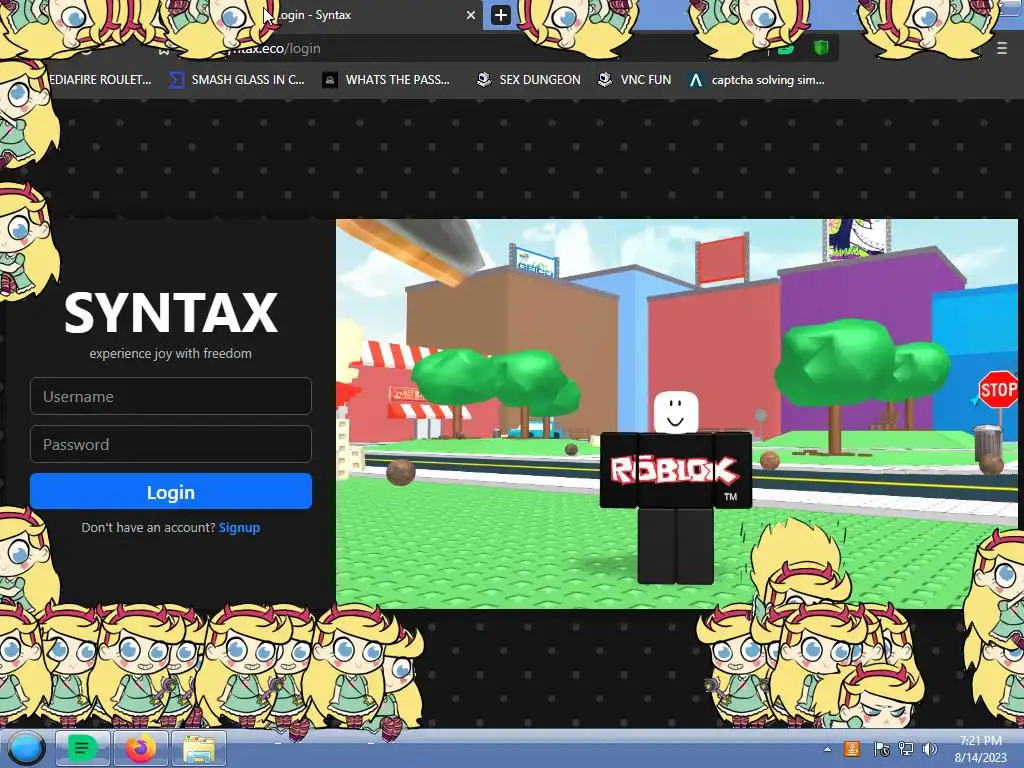
Task: Show hidden system tray icons
Action: coord(827,749)
